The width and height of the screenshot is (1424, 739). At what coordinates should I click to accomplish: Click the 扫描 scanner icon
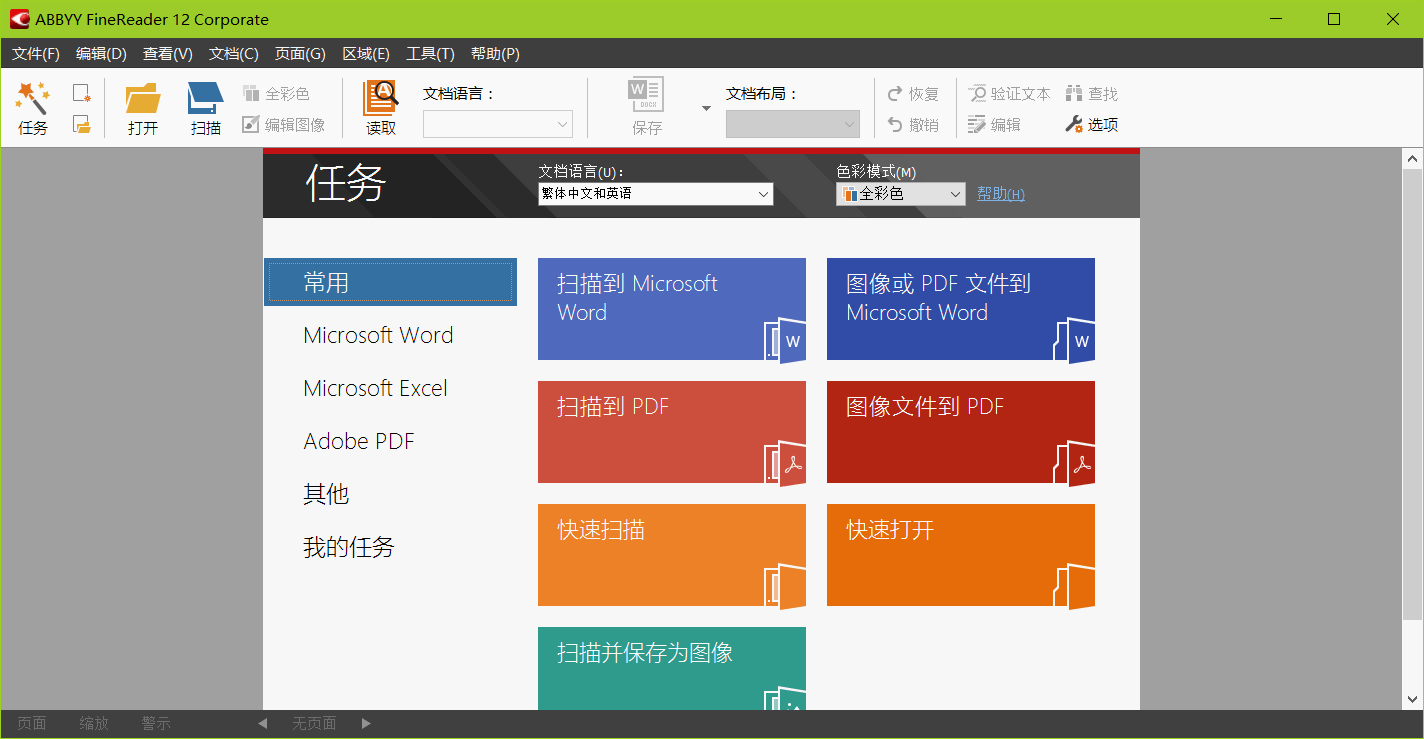[x=205, y=99]
